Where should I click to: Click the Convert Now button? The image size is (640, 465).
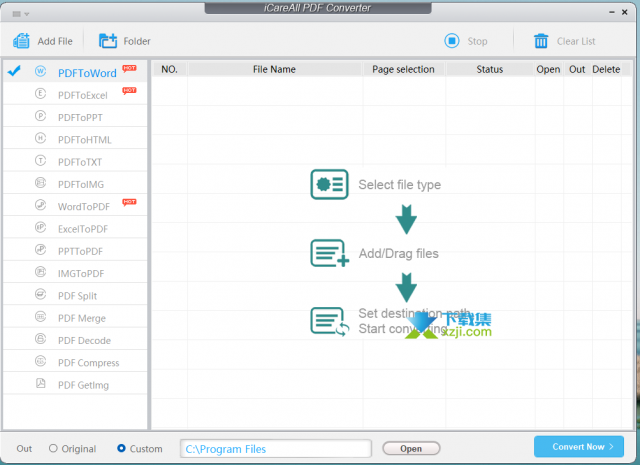[x=579, y=447]
